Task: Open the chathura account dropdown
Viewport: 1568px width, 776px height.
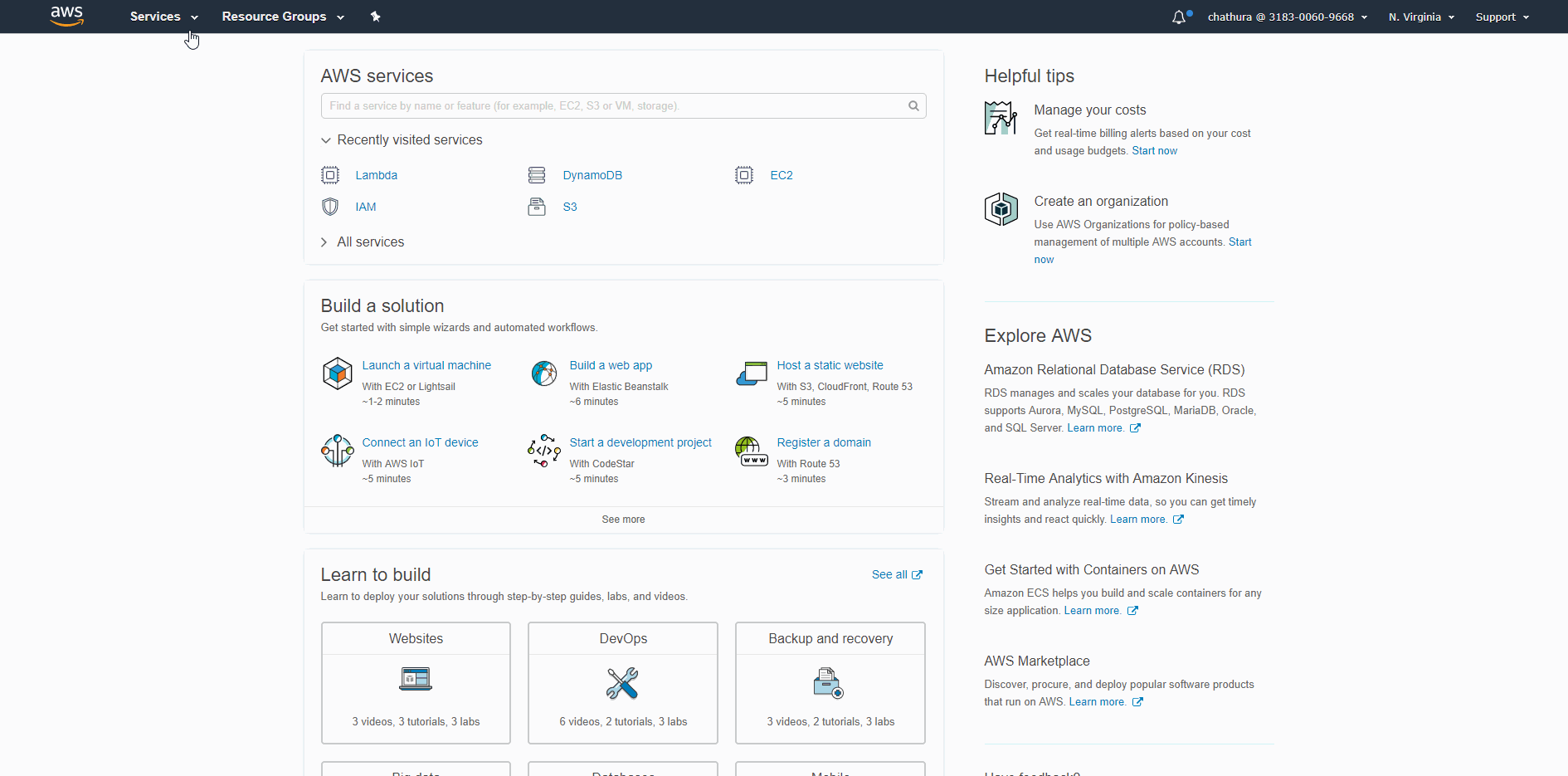Action: [x=1287, y=17]
